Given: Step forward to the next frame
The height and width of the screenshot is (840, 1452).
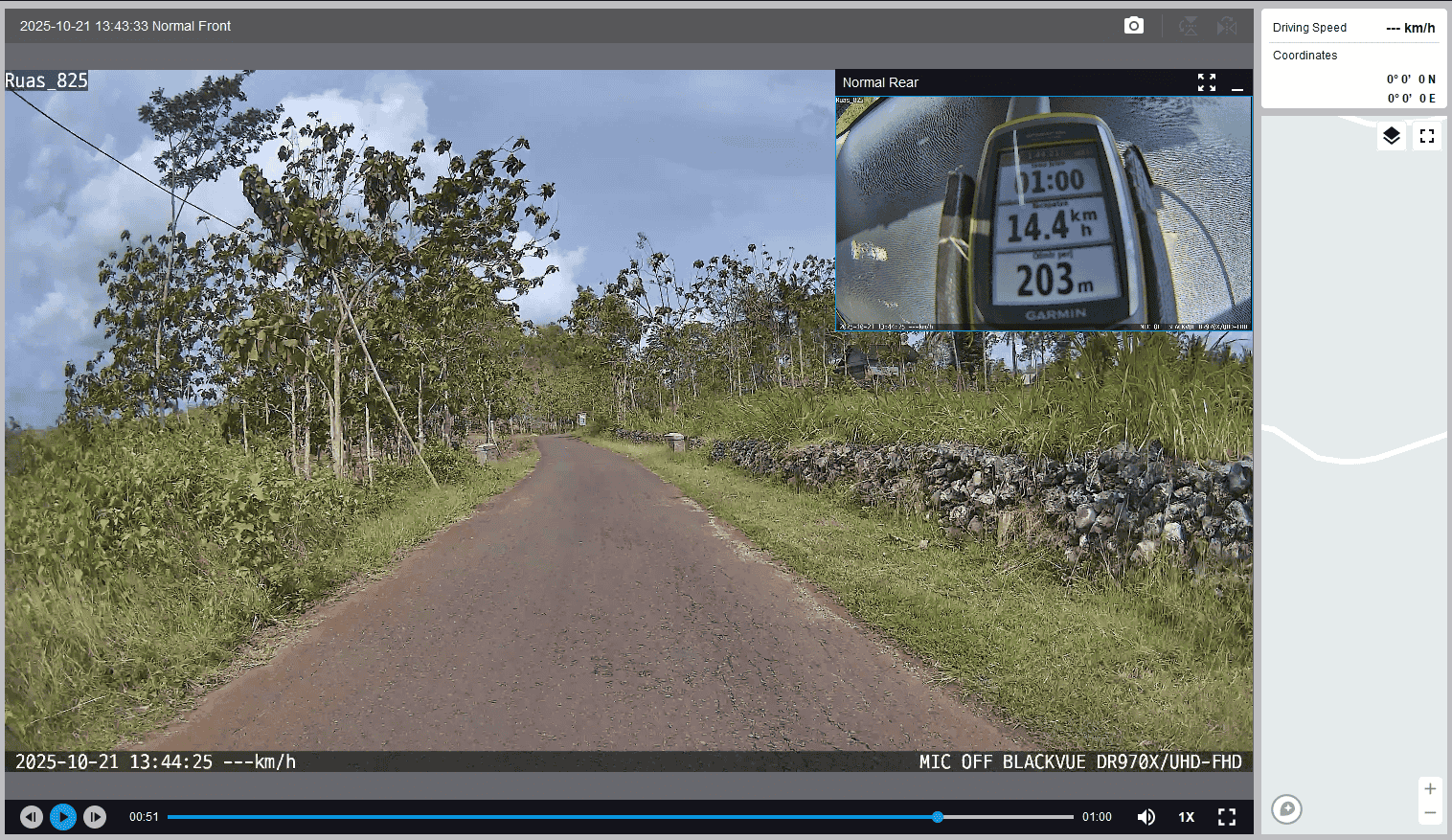Looking at the screenshot, I should click(95, 817).
